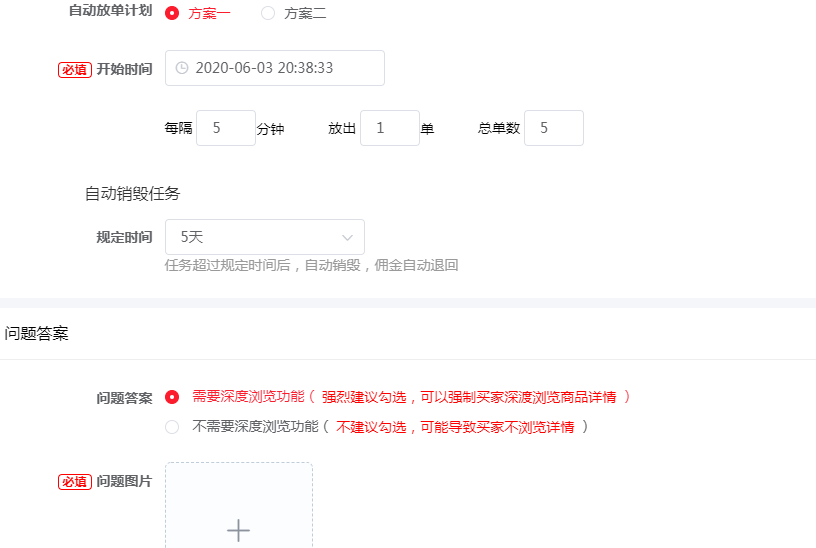Click the 放出 order count input
Screen dimensions: 816x548
[x=389, y=128]
